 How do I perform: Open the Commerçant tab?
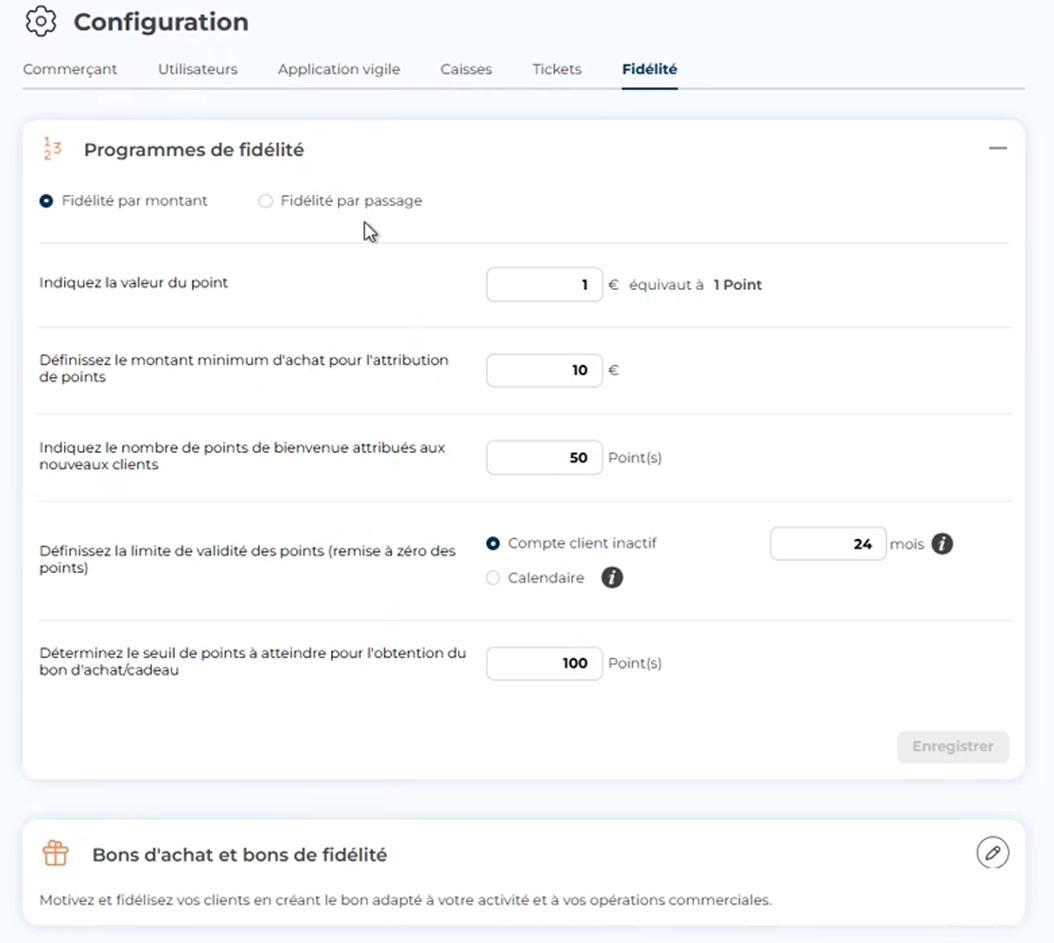coord(70,69)
